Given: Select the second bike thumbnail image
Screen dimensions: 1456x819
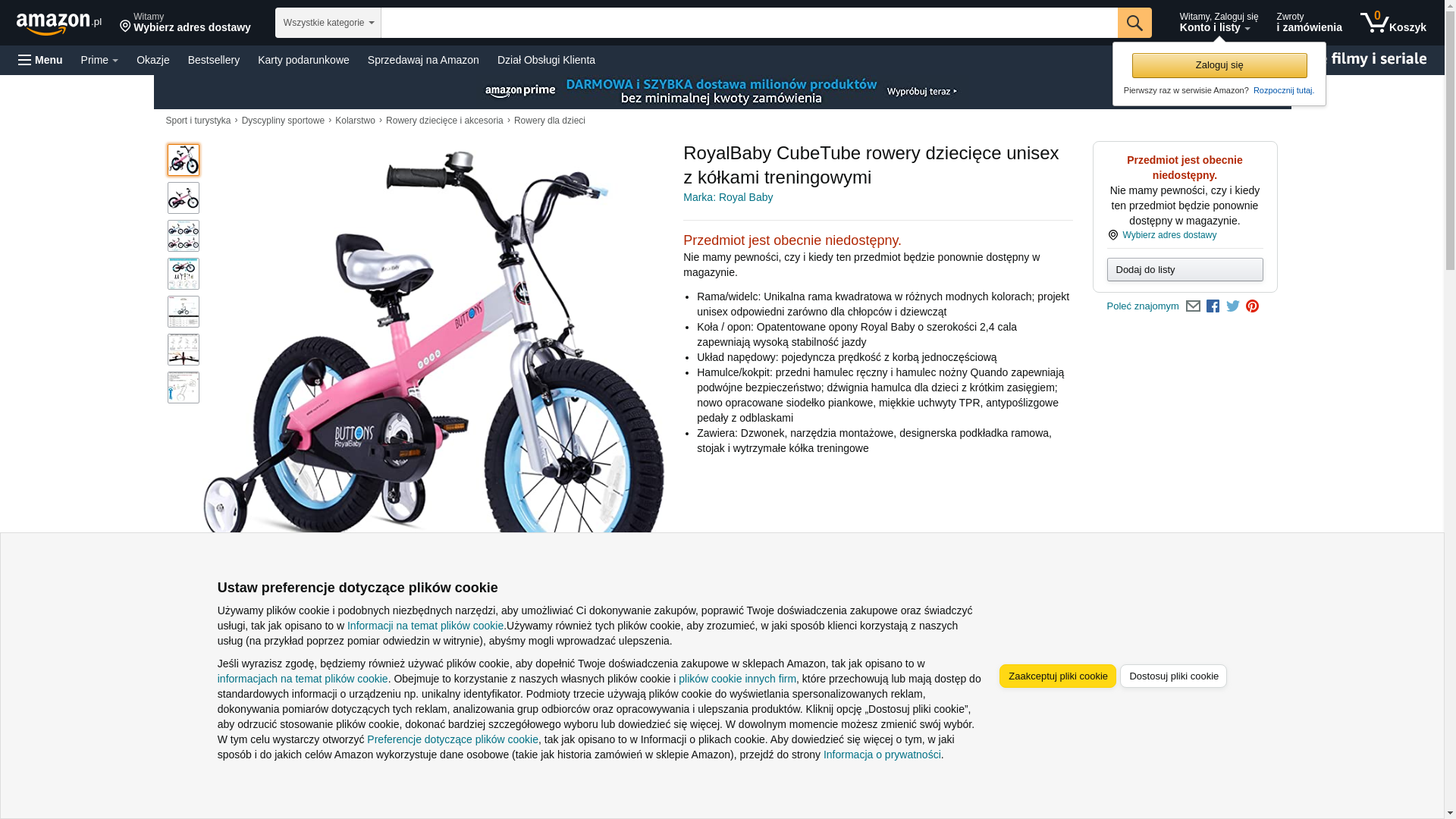Looking at the screenshot, I should 184,198.
